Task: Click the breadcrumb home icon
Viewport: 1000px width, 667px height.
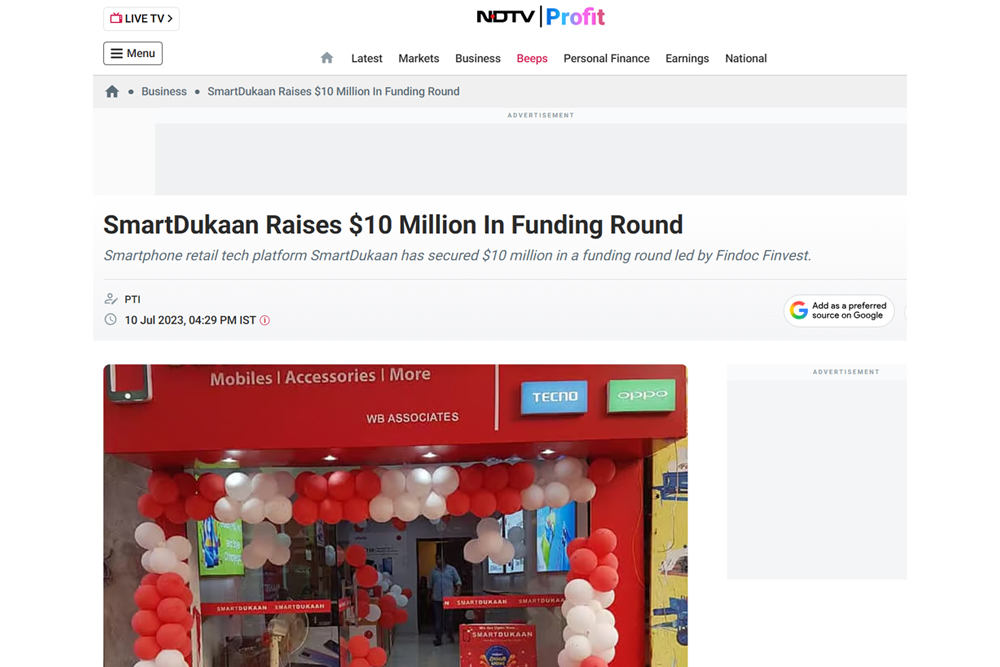Action: (x=112, y=91)
